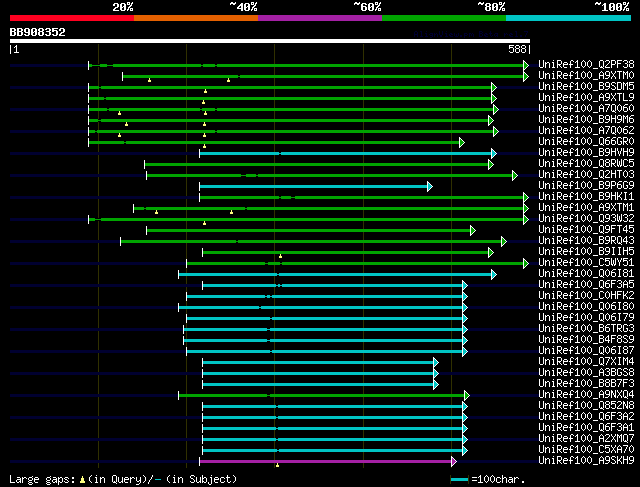640x487 pixels.
Task: Click the query name BB908352
Action: click(38, 32)
